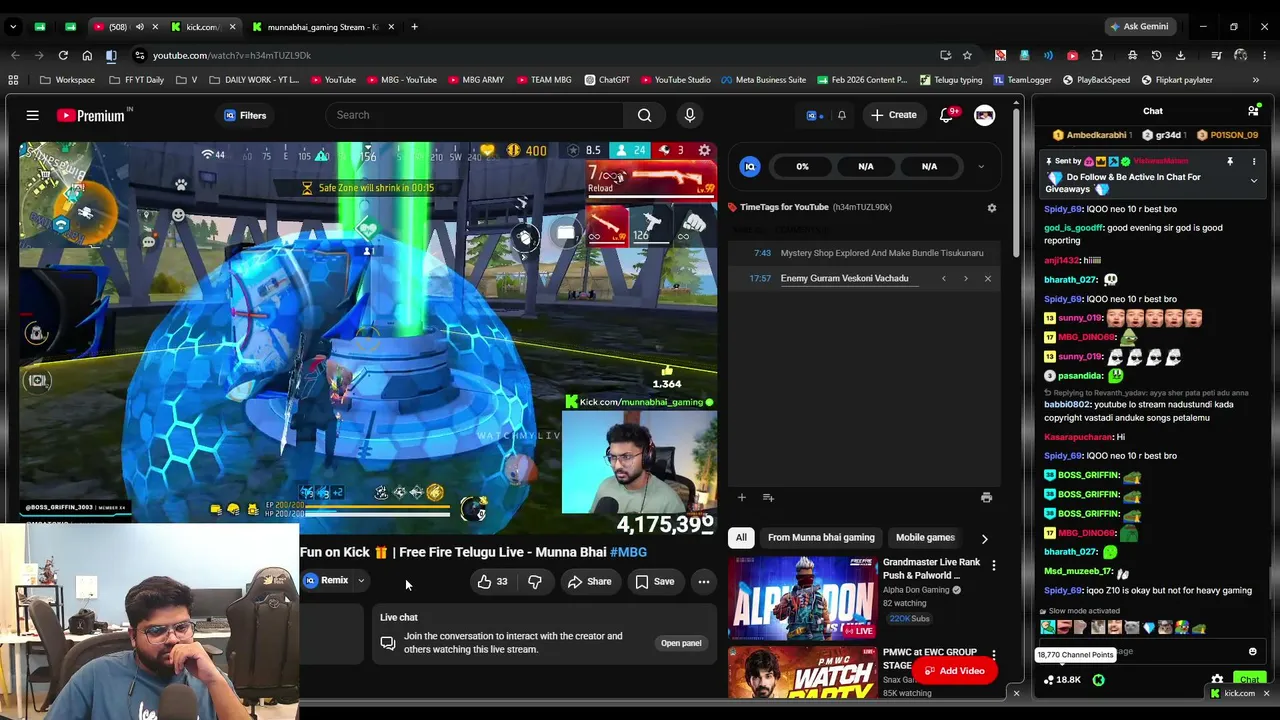The image size is (1280, 720).
Task: Jump to the 7:43 time tag
Action: click(x=762, y=253)
